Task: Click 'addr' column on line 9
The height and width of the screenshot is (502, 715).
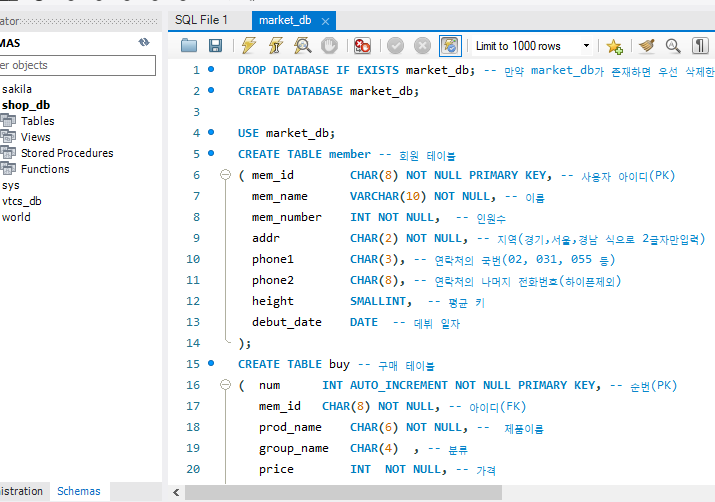Action: pos(266,238)
